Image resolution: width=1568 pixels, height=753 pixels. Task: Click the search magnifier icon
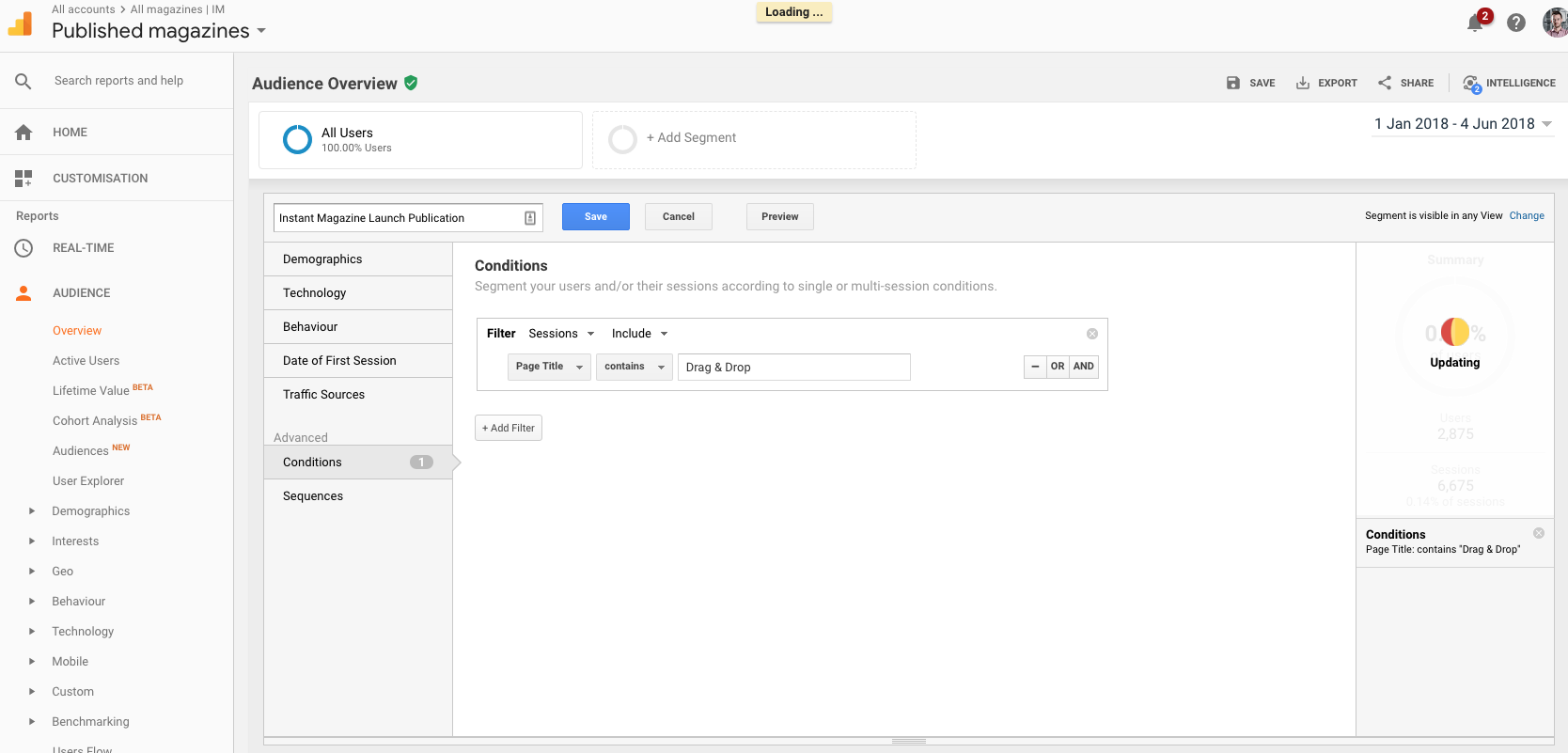[x=24, y=82]
